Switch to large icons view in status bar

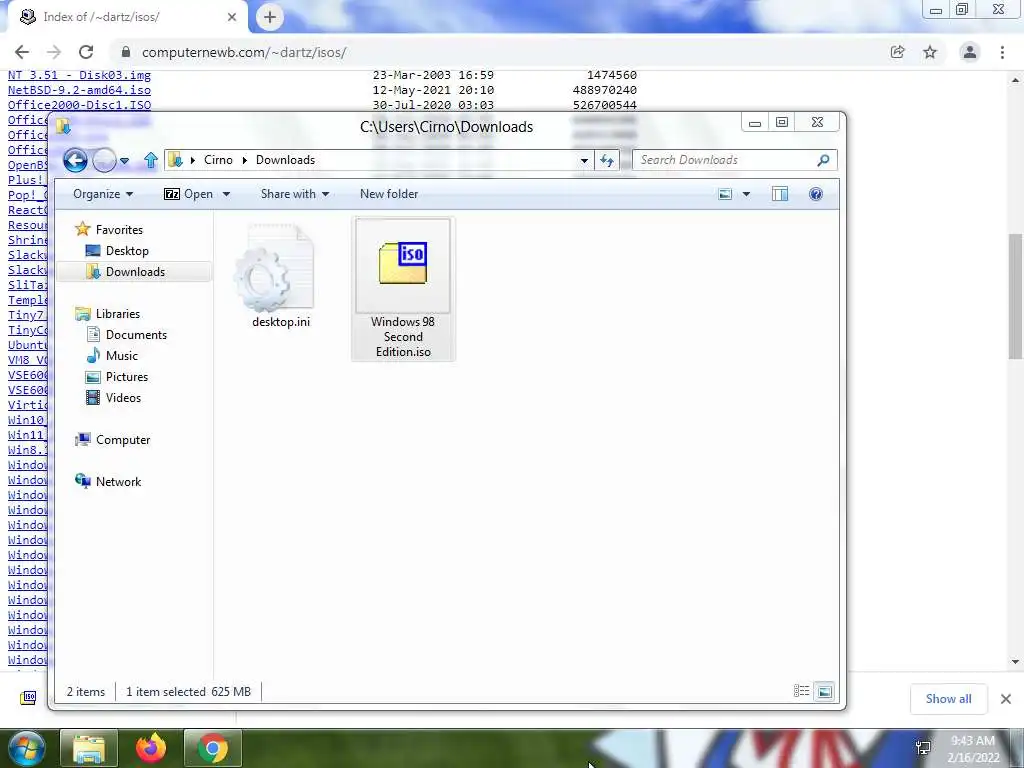click(825, 691)
